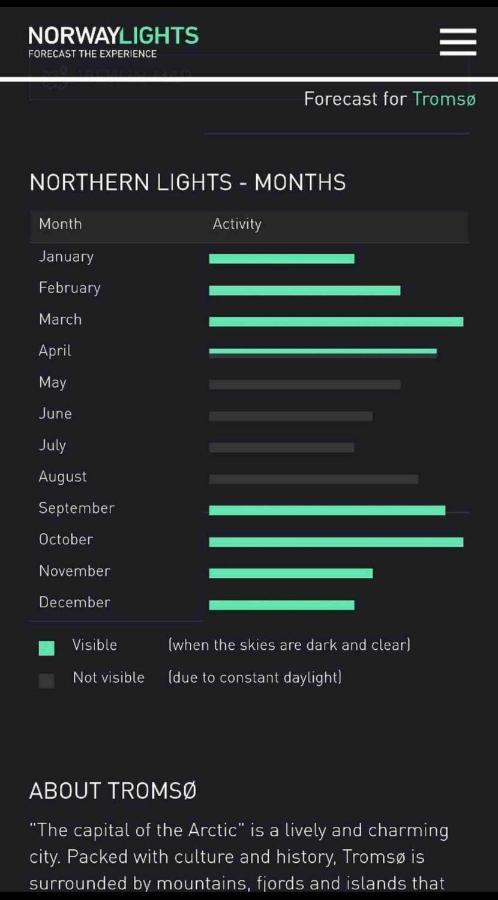The height and width of the screenshot is (900, 498).
Task: Select the September row label
Action: click(x=76, y=508)
